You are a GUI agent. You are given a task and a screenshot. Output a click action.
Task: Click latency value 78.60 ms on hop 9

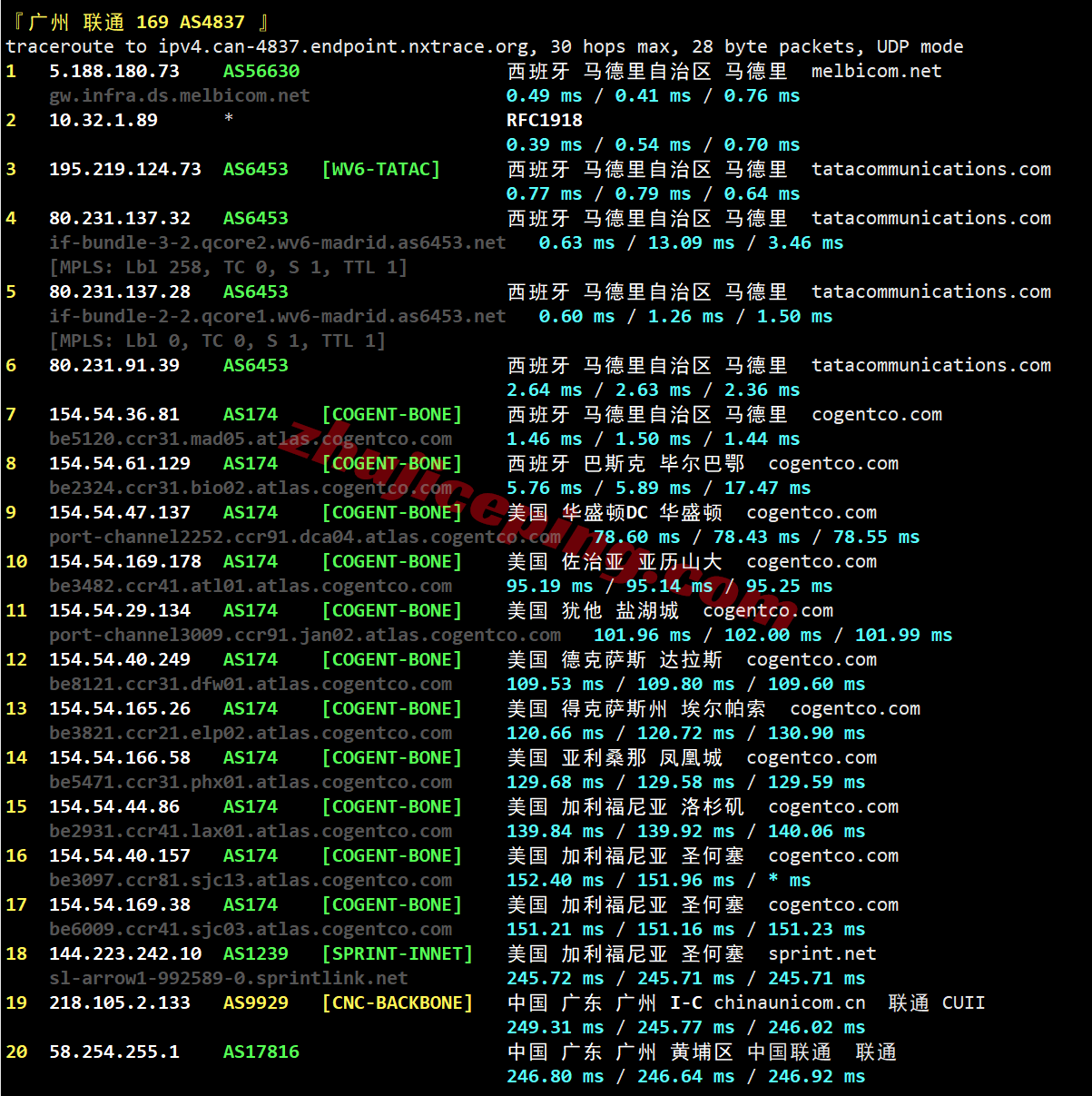[637, 537]
